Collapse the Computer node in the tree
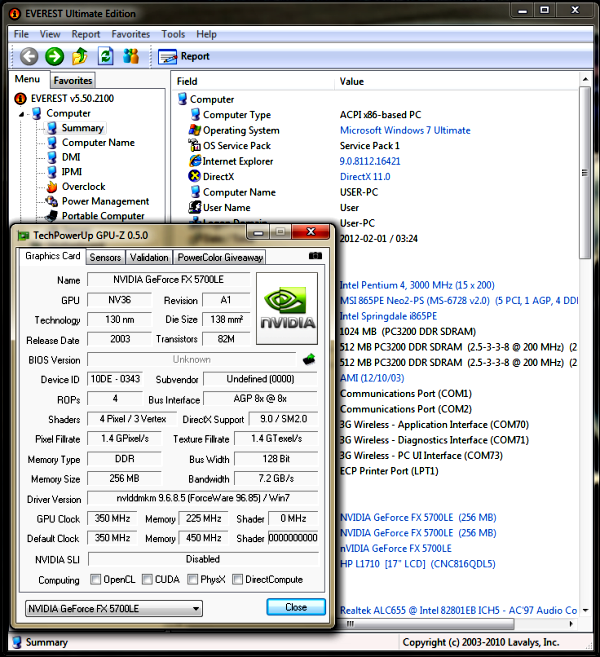 pyautogui.click(x=21, y=114)
